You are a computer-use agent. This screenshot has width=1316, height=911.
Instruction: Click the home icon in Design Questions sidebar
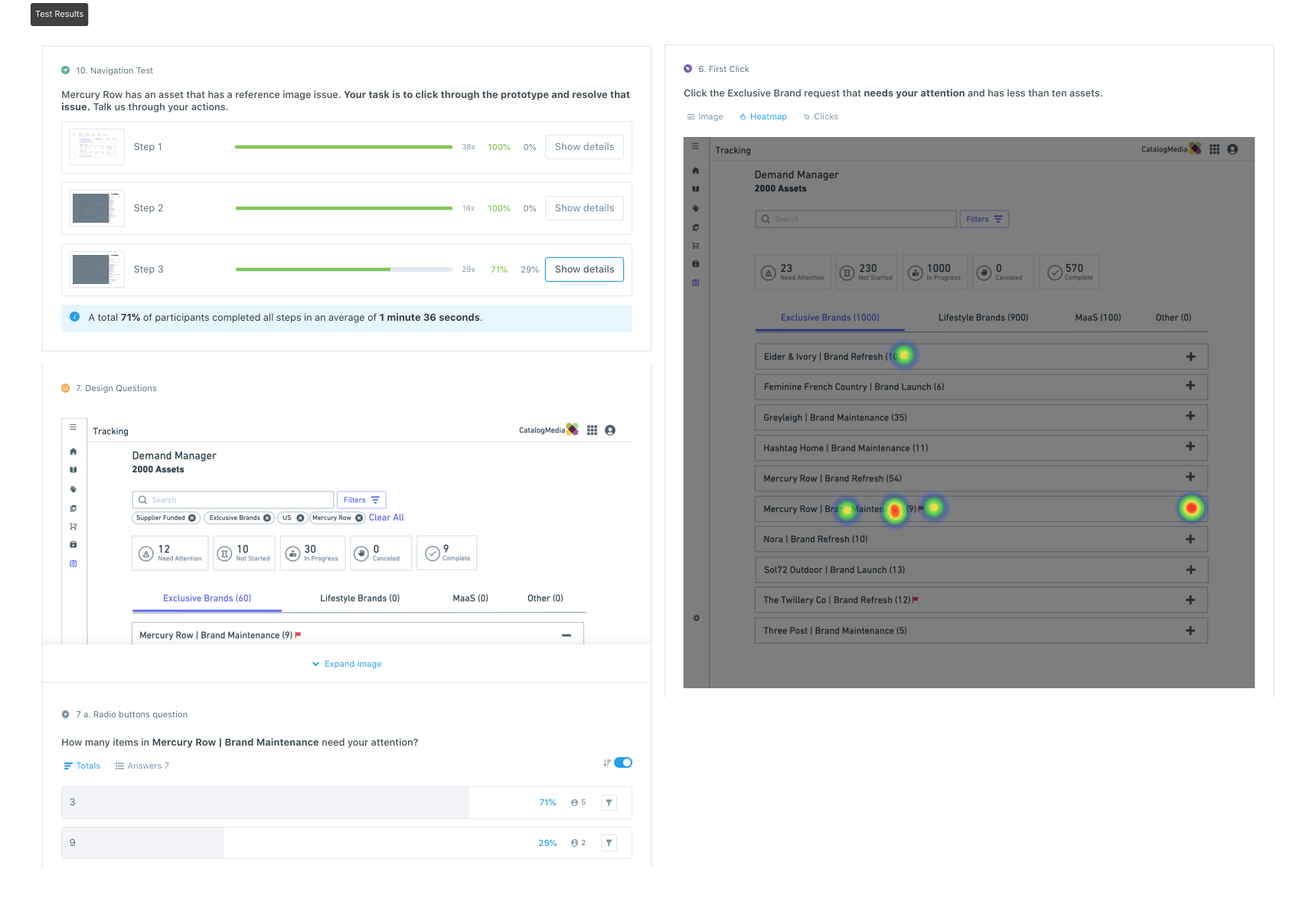click(73, 452)
